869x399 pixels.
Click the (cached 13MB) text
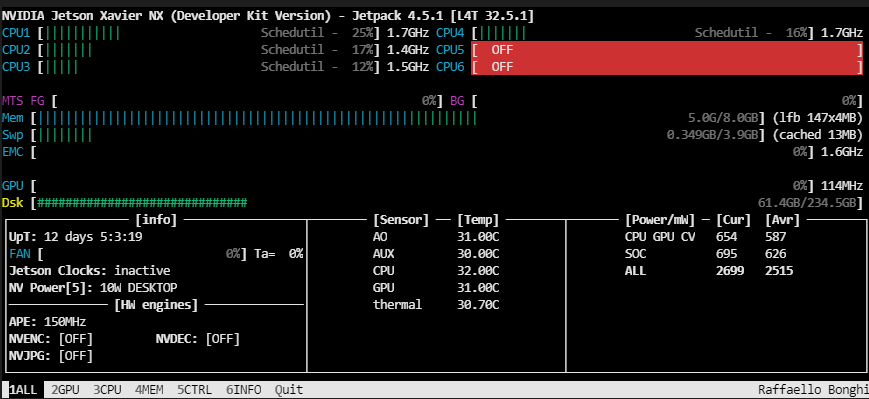pos(817,135)
